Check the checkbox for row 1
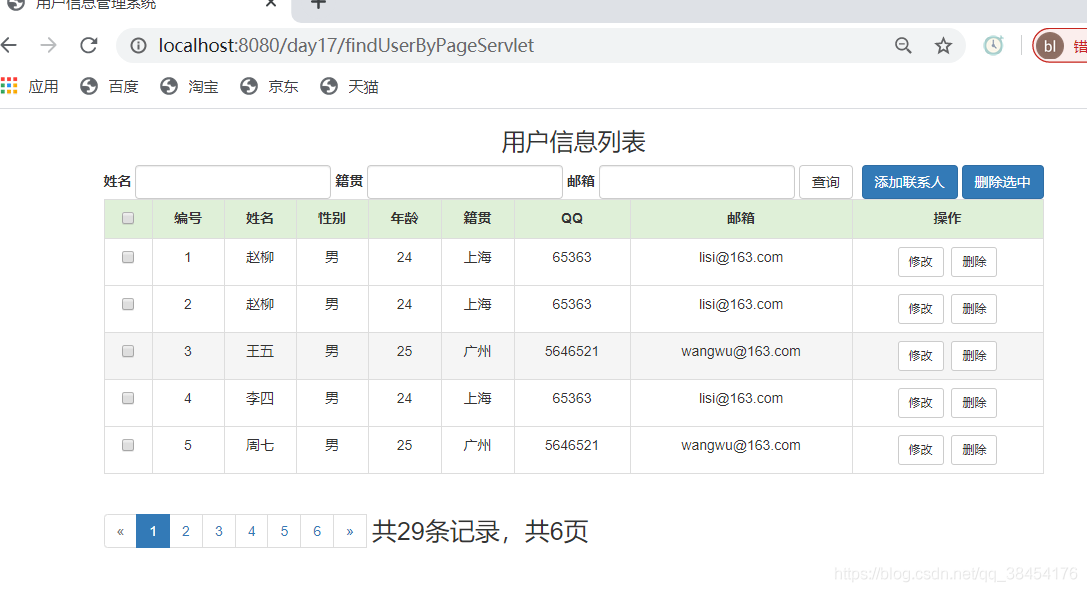Viewport: 1087px width, 592px height. [x=128, y=257]
